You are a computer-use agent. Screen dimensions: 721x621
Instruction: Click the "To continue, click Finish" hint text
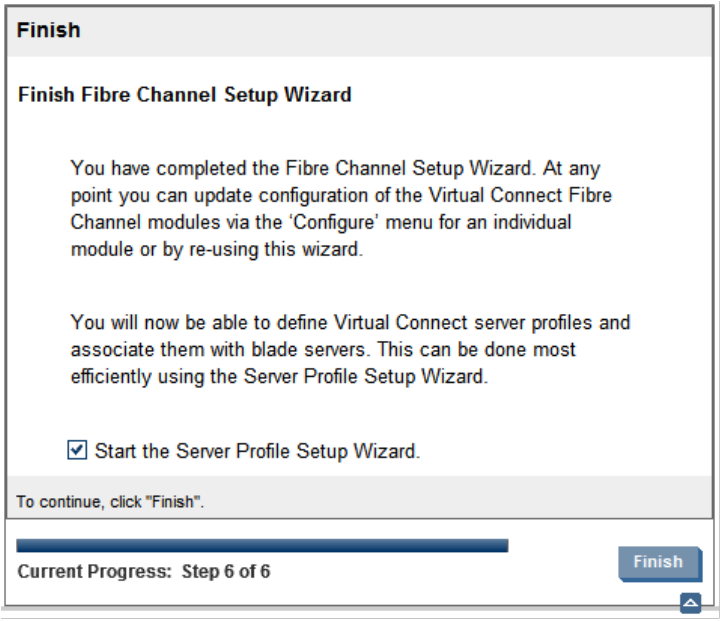point(110,502)
